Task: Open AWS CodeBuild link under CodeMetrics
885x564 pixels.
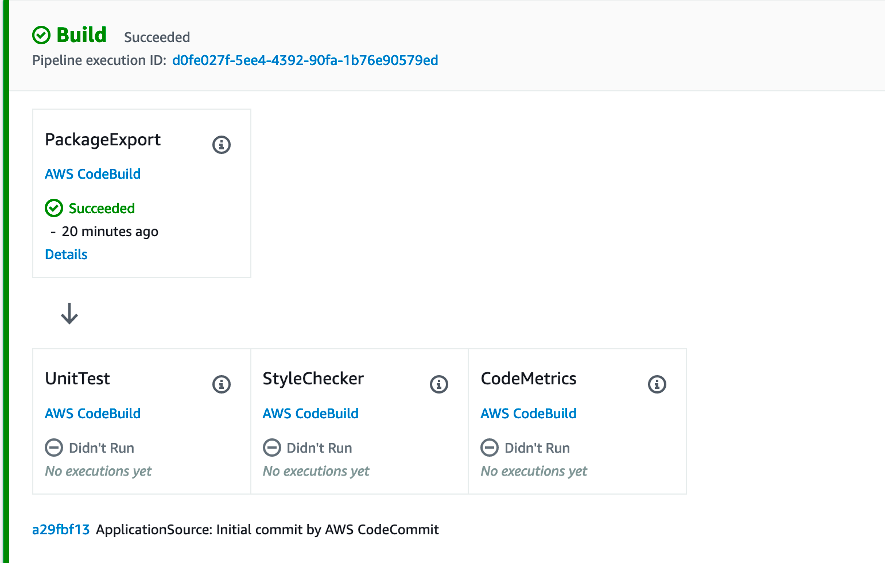Action: (x=528, y=413)
